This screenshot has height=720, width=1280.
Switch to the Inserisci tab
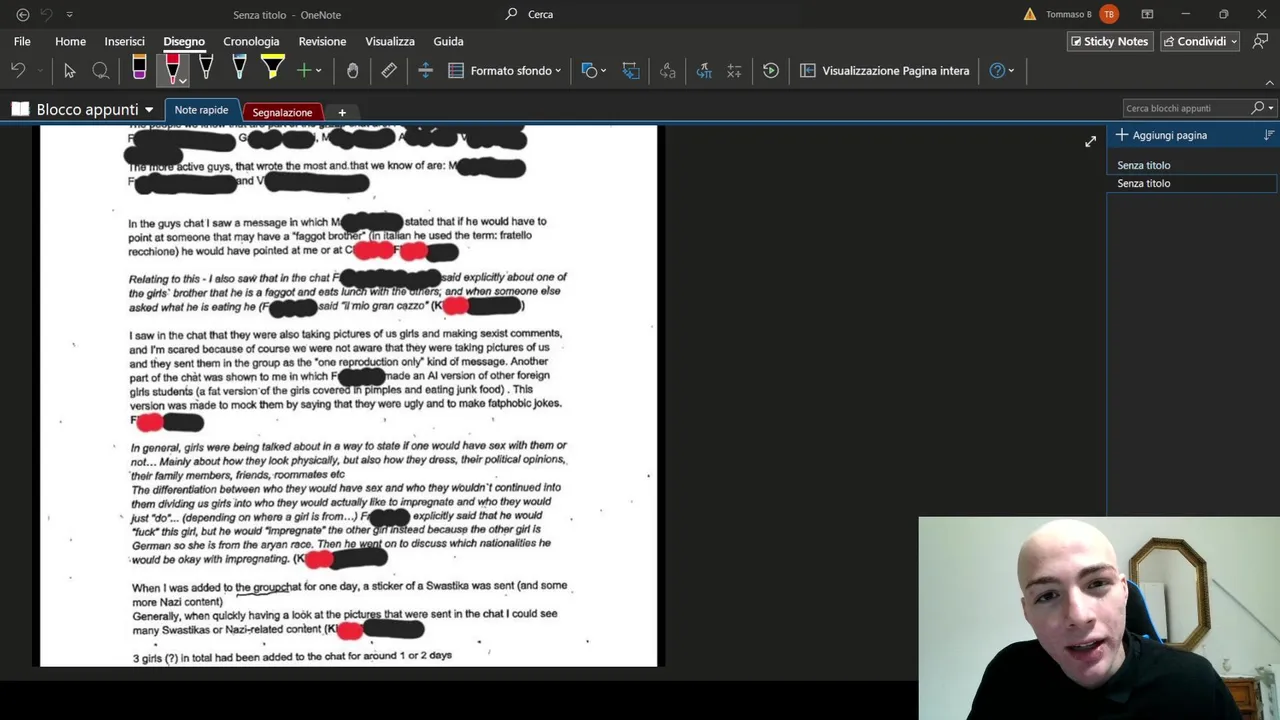click(125, 41)
